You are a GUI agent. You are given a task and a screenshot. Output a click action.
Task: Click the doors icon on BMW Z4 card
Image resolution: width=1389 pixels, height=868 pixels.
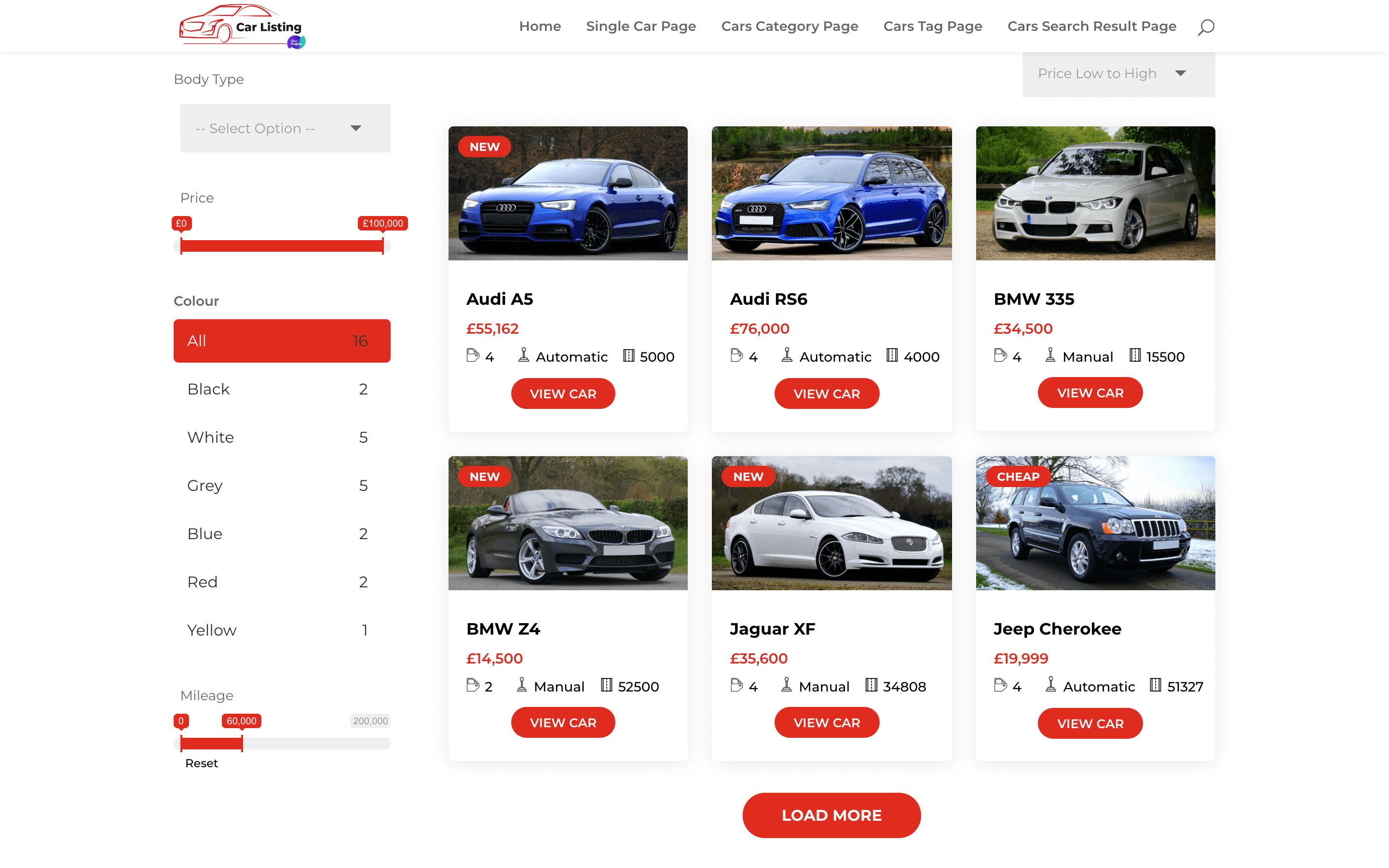point(472,685)
